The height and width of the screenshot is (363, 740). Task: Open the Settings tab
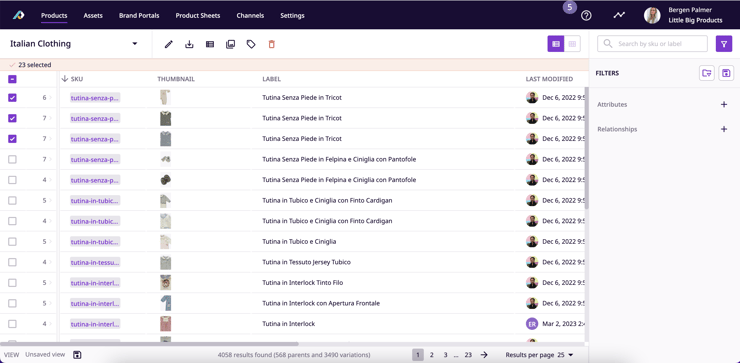(x=292, y=16)
